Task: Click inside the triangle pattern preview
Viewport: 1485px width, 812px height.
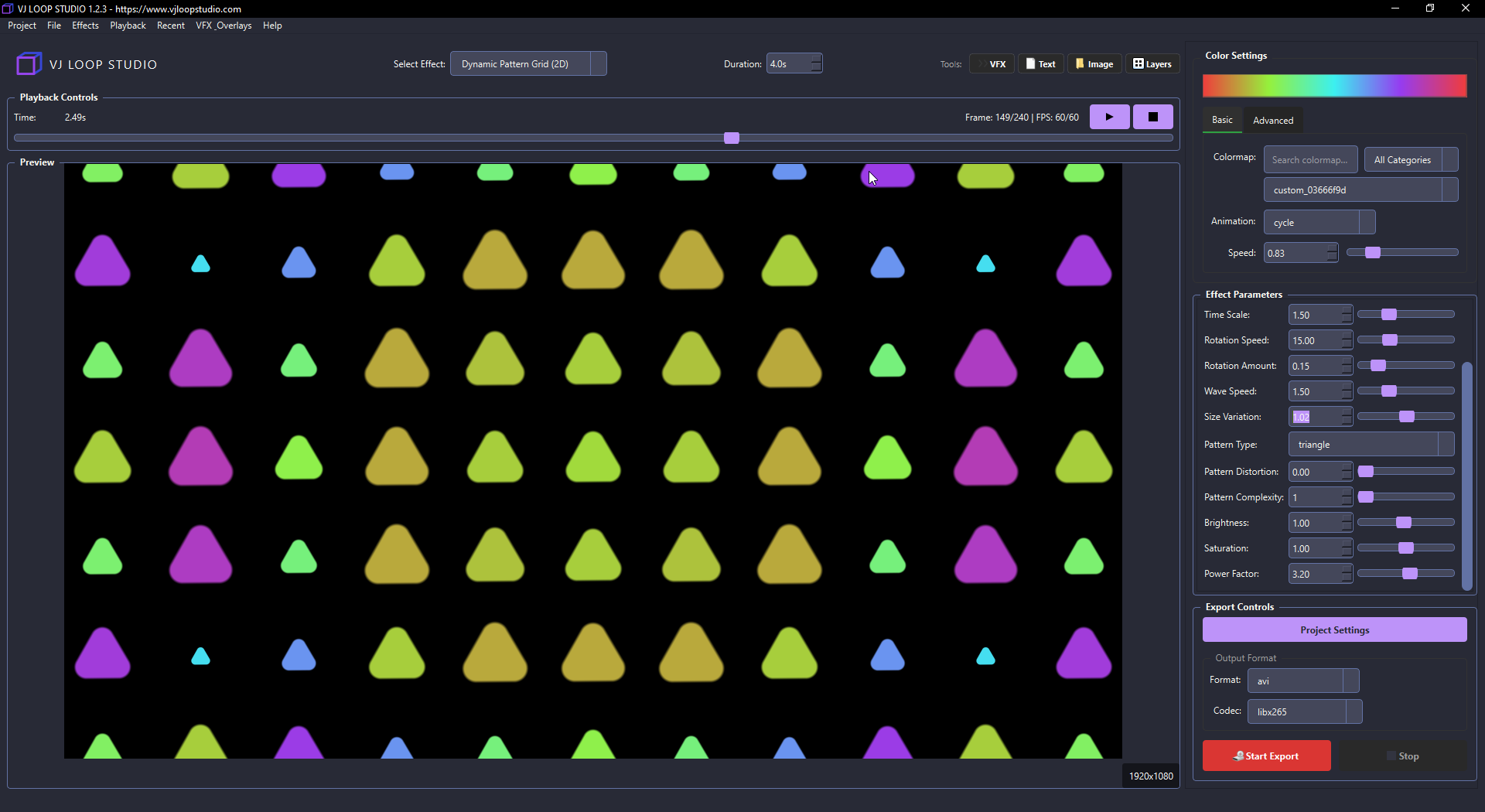Action: [x=592, y=460]
